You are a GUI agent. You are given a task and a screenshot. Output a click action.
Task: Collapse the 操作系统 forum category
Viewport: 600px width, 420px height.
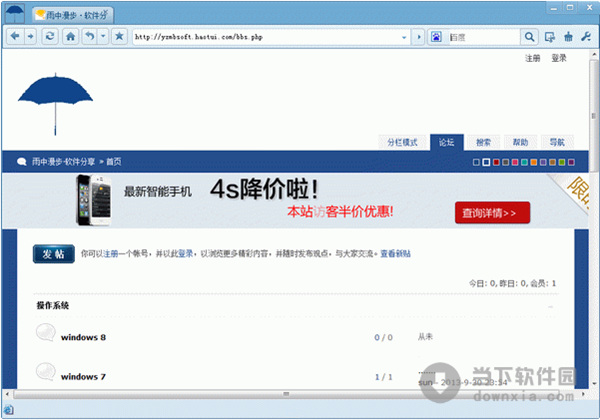pos(550,306)
